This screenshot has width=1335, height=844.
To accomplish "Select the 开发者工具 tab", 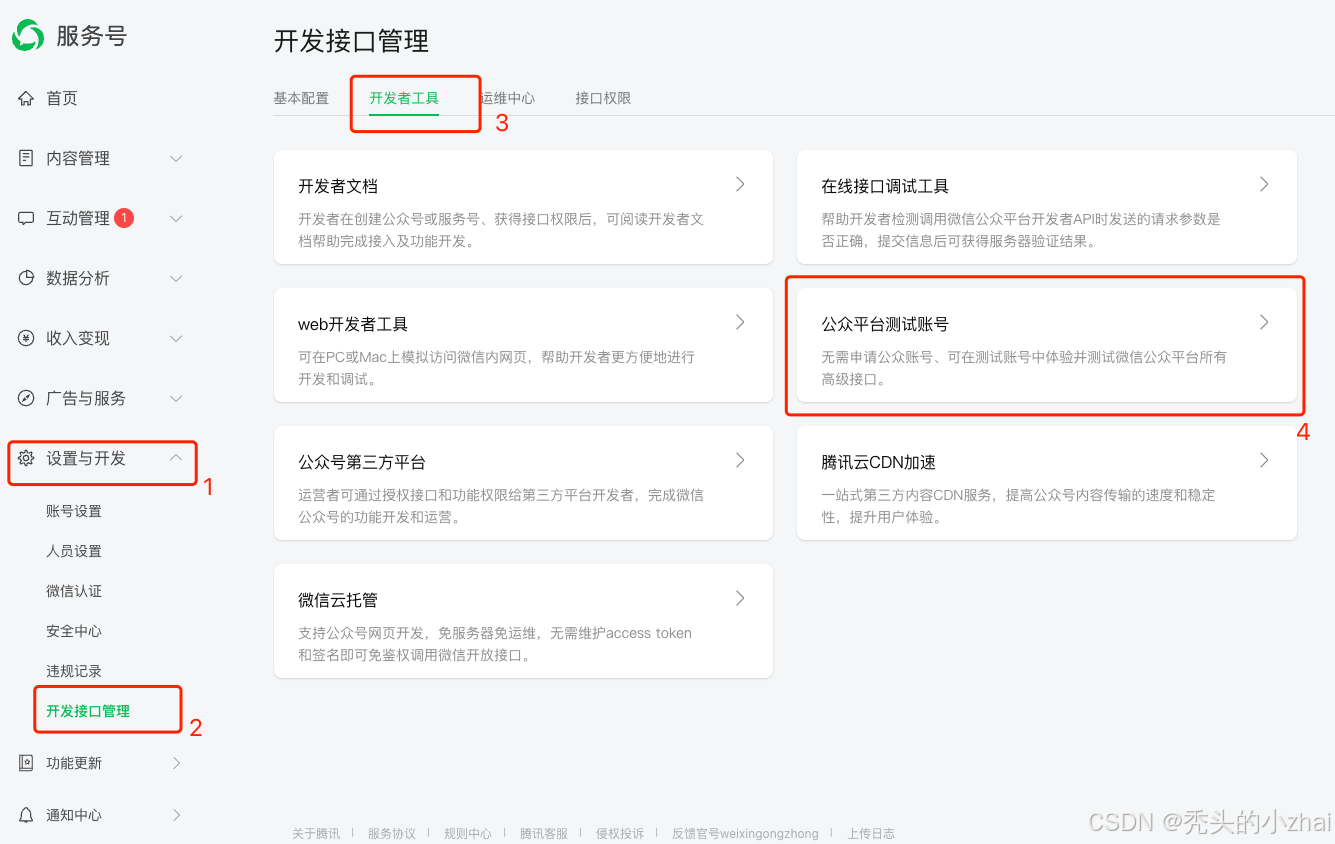I will (x=404, y=98).
